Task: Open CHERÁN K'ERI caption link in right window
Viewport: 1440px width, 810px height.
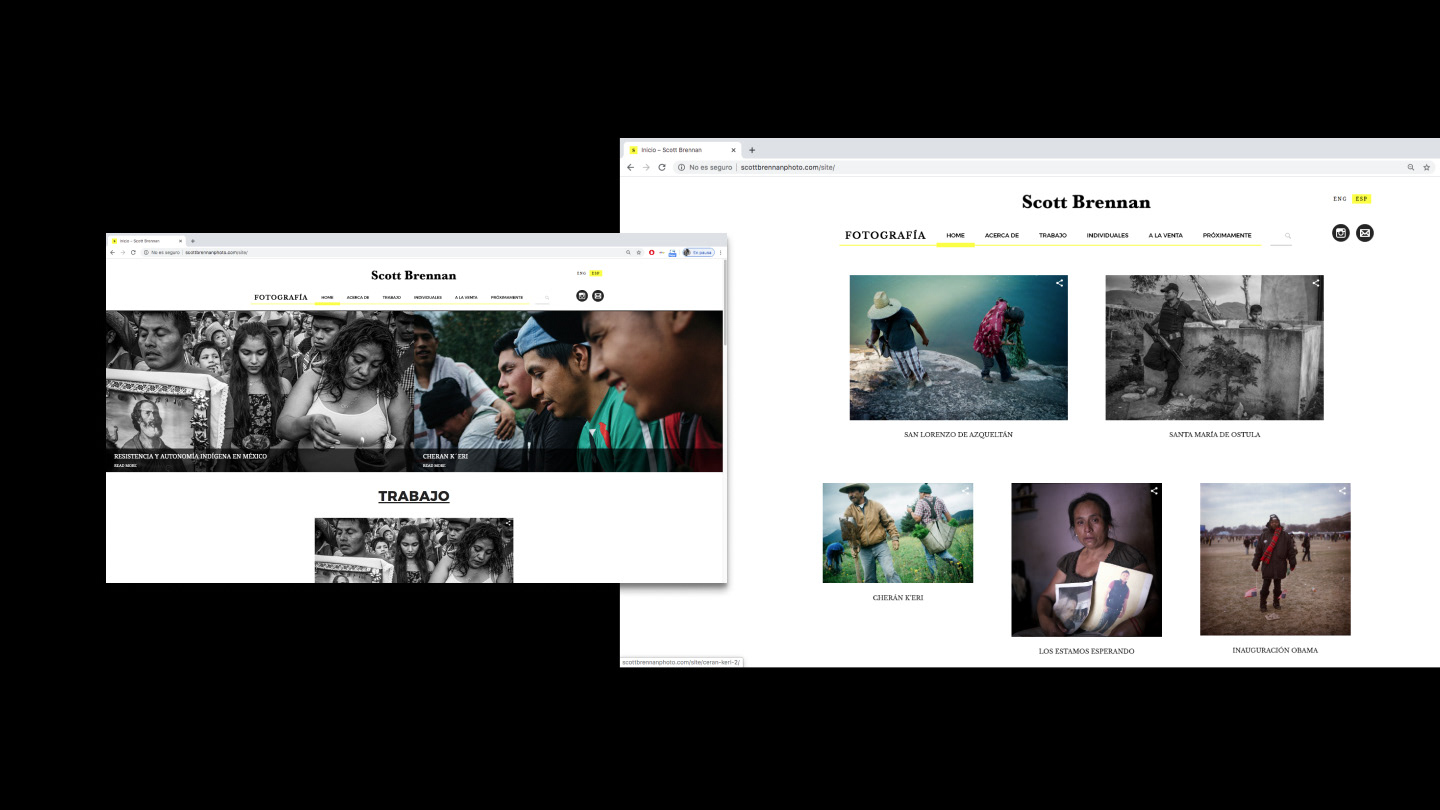Action: 898,598
